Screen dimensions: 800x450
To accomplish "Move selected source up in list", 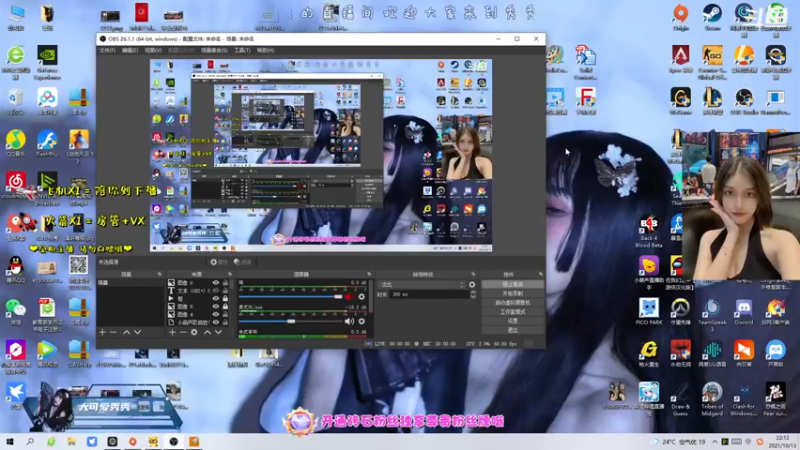I will pyautogui.click(x=207, y=332).
